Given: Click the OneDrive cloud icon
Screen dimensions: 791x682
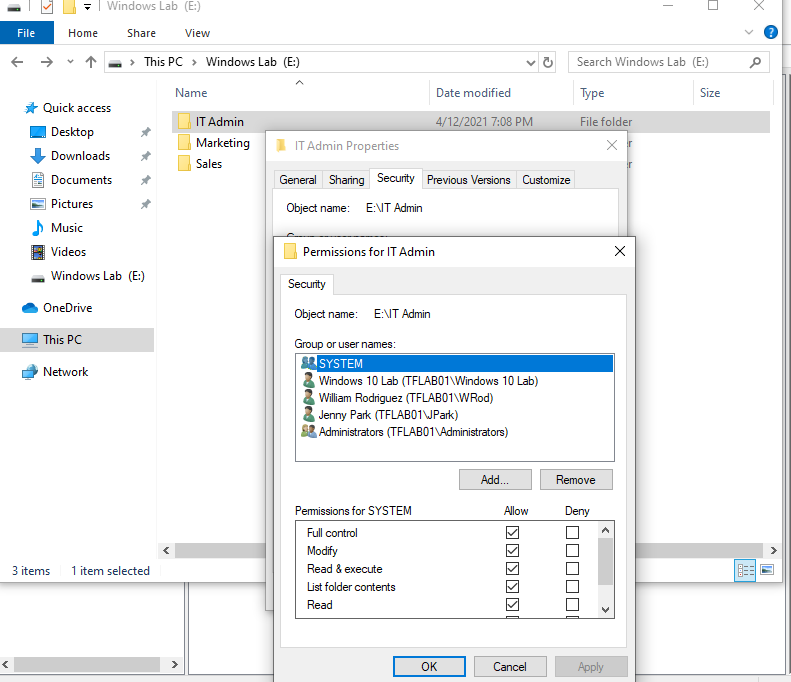Looking at the screenshot, I should pos(30,308).
